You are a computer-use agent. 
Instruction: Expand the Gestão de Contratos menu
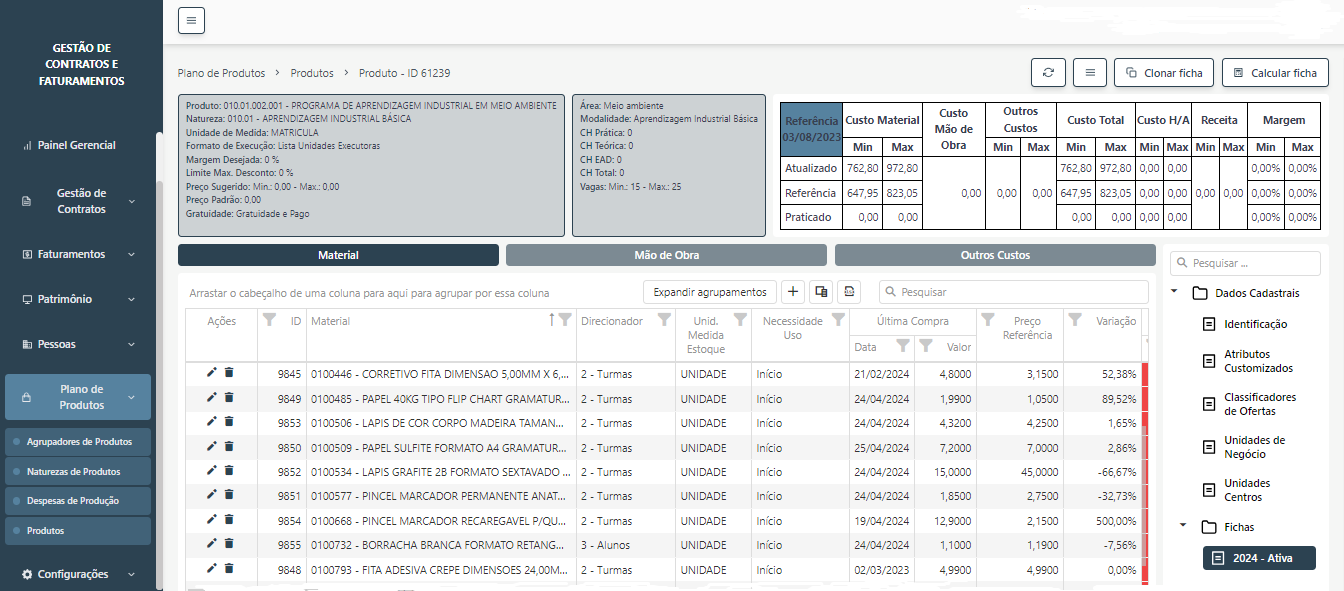coord(80,201)
